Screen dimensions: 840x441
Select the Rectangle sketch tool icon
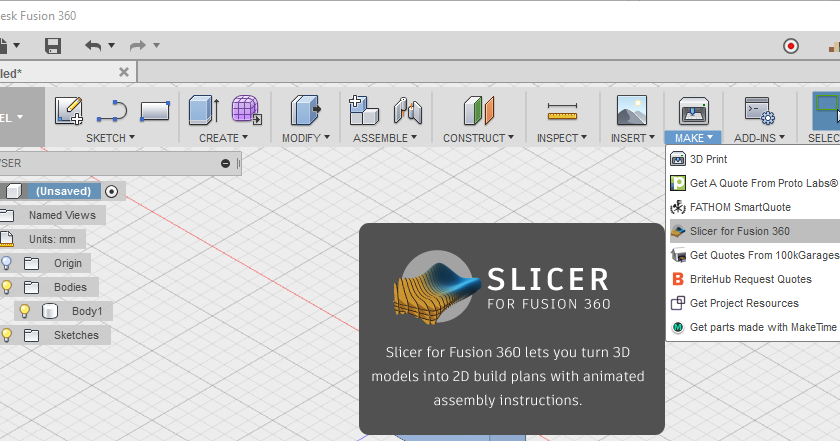(x=155, y=111)
